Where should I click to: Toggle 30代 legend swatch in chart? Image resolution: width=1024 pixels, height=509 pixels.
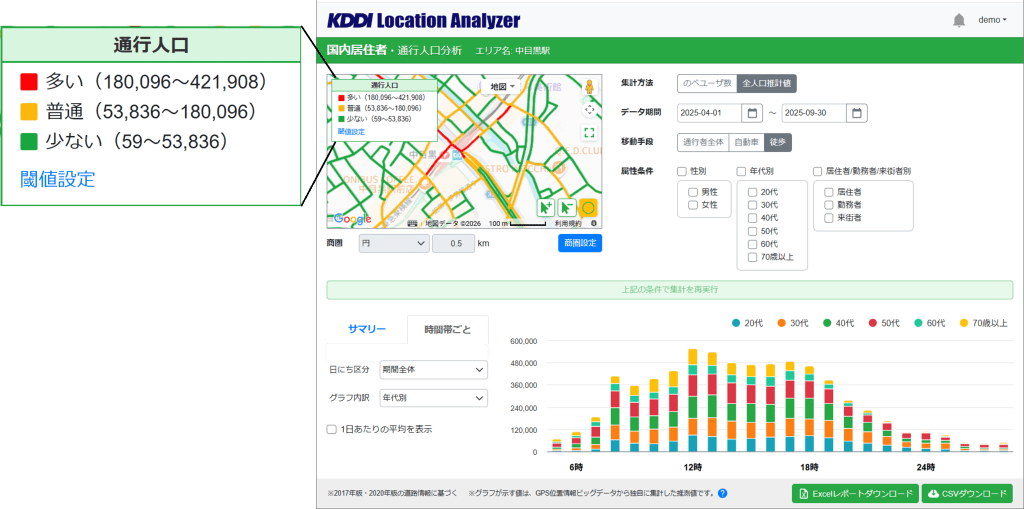tap(781, 323)
